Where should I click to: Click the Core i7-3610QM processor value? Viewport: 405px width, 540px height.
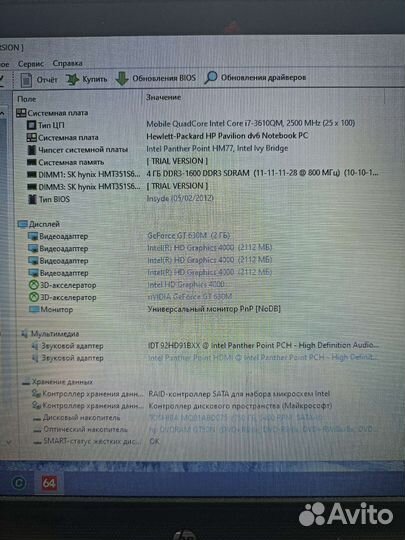pos(250,123)
